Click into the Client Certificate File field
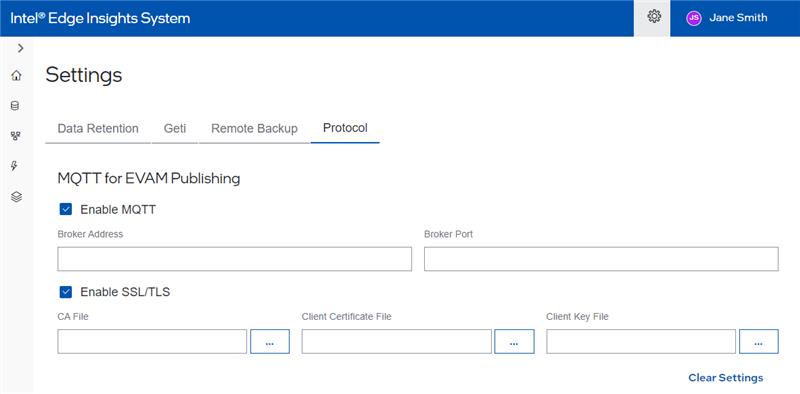Viewport: 800px width, 394px height. 396,341
